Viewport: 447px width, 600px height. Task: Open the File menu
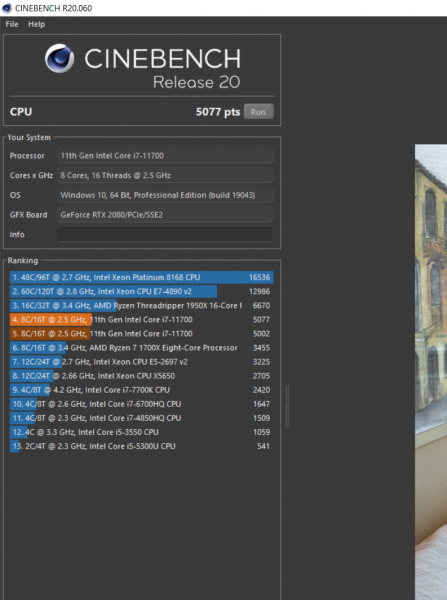pos(11,24)
